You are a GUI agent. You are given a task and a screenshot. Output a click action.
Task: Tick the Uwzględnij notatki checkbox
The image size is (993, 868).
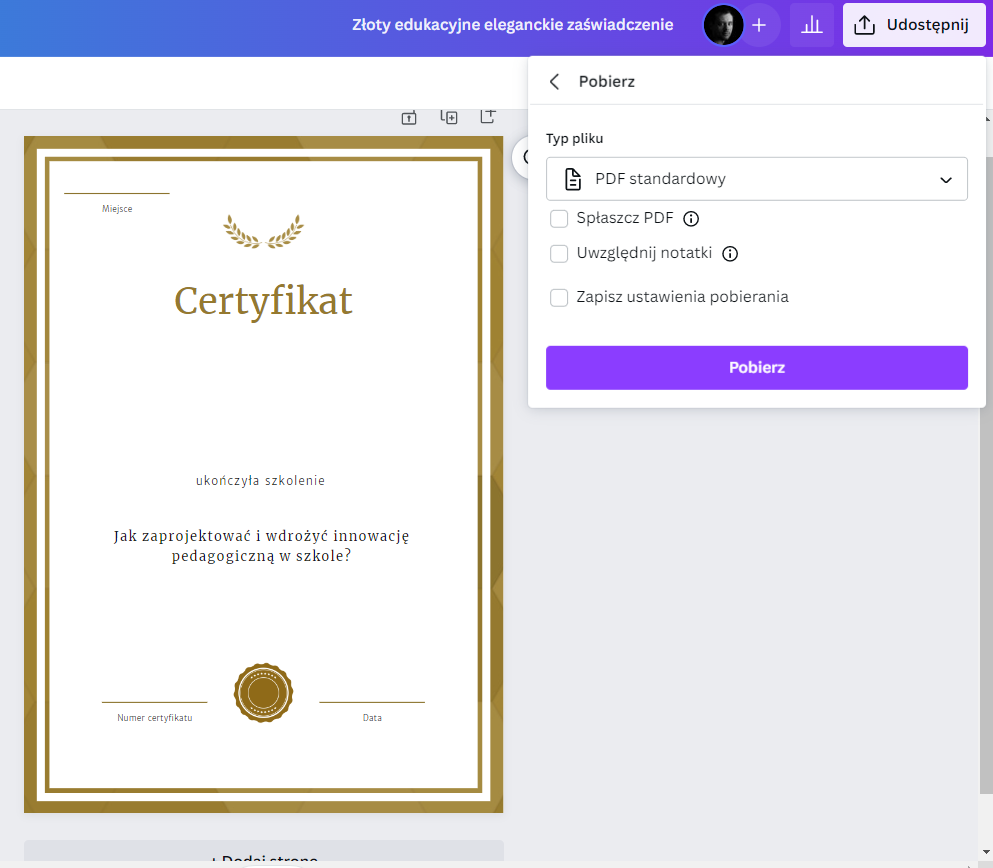[x=559, y=254]
